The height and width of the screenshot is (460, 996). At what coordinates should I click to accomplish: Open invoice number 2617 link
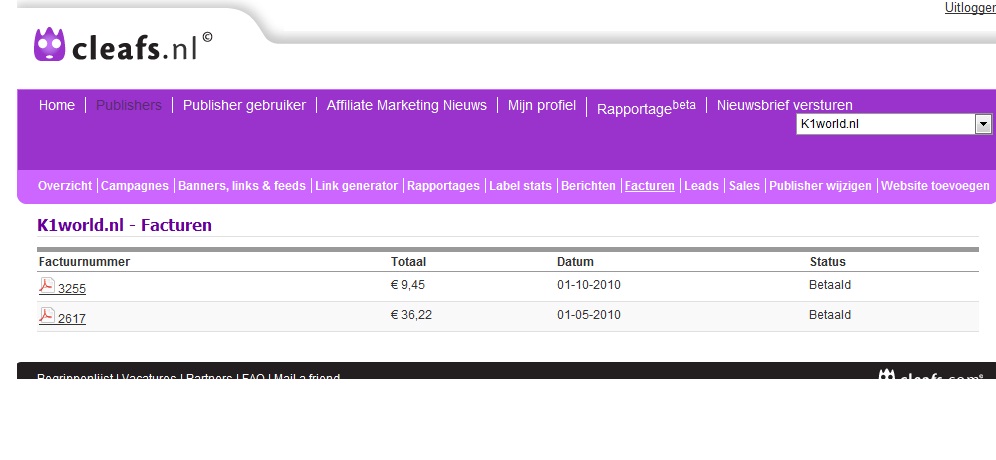72,319
